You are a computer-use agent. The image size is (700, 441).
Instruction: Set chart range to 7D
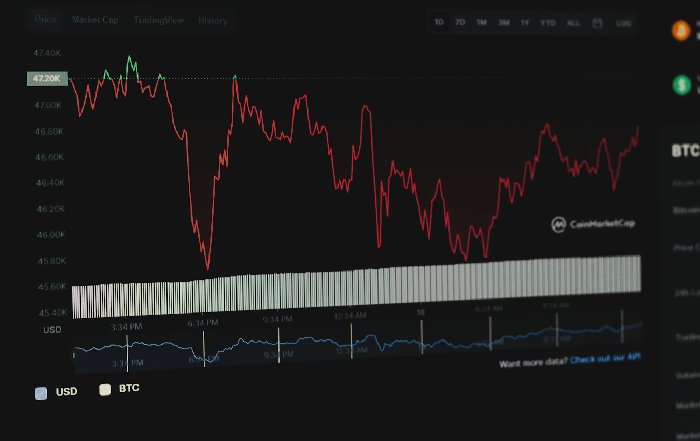tap(460, 22)
